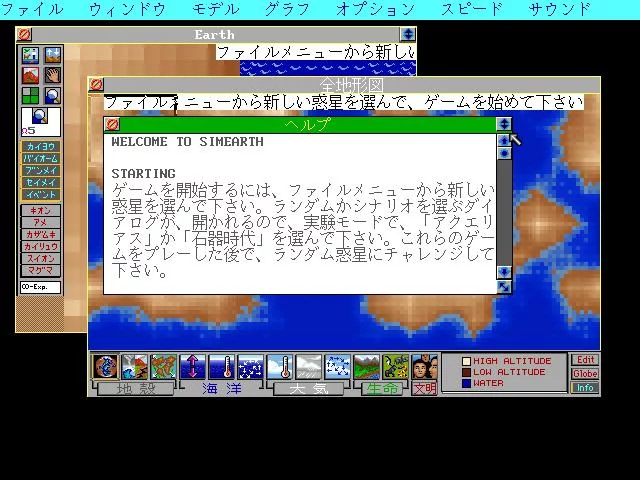Click the 大気 atmosphere group label
The image size is (640, 480).
tap(309, 389)
